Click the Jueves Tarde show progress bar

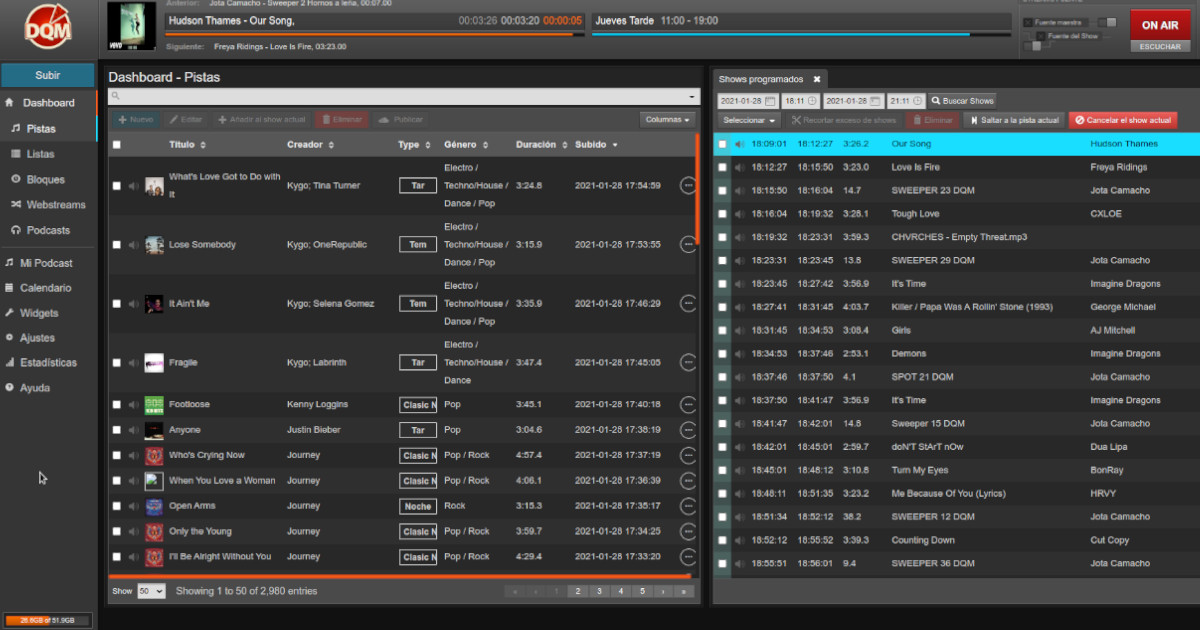(x=802, y=35)
